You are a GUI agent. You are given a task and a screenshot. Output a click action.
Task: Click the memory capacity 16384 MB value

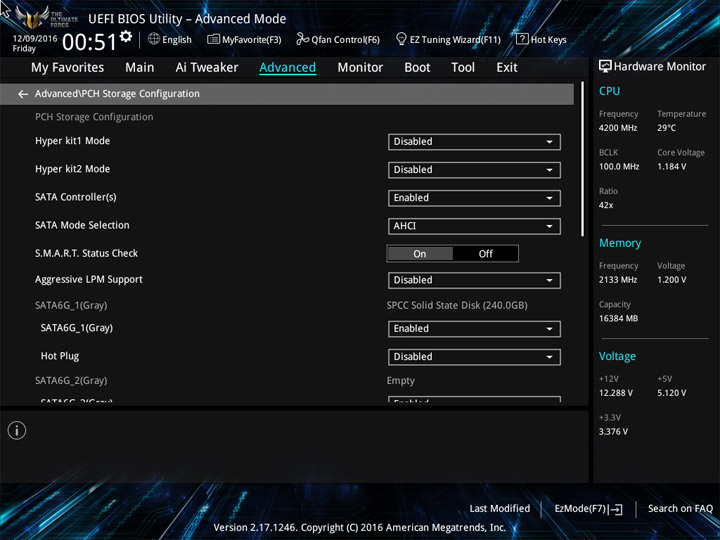(618, 318)
